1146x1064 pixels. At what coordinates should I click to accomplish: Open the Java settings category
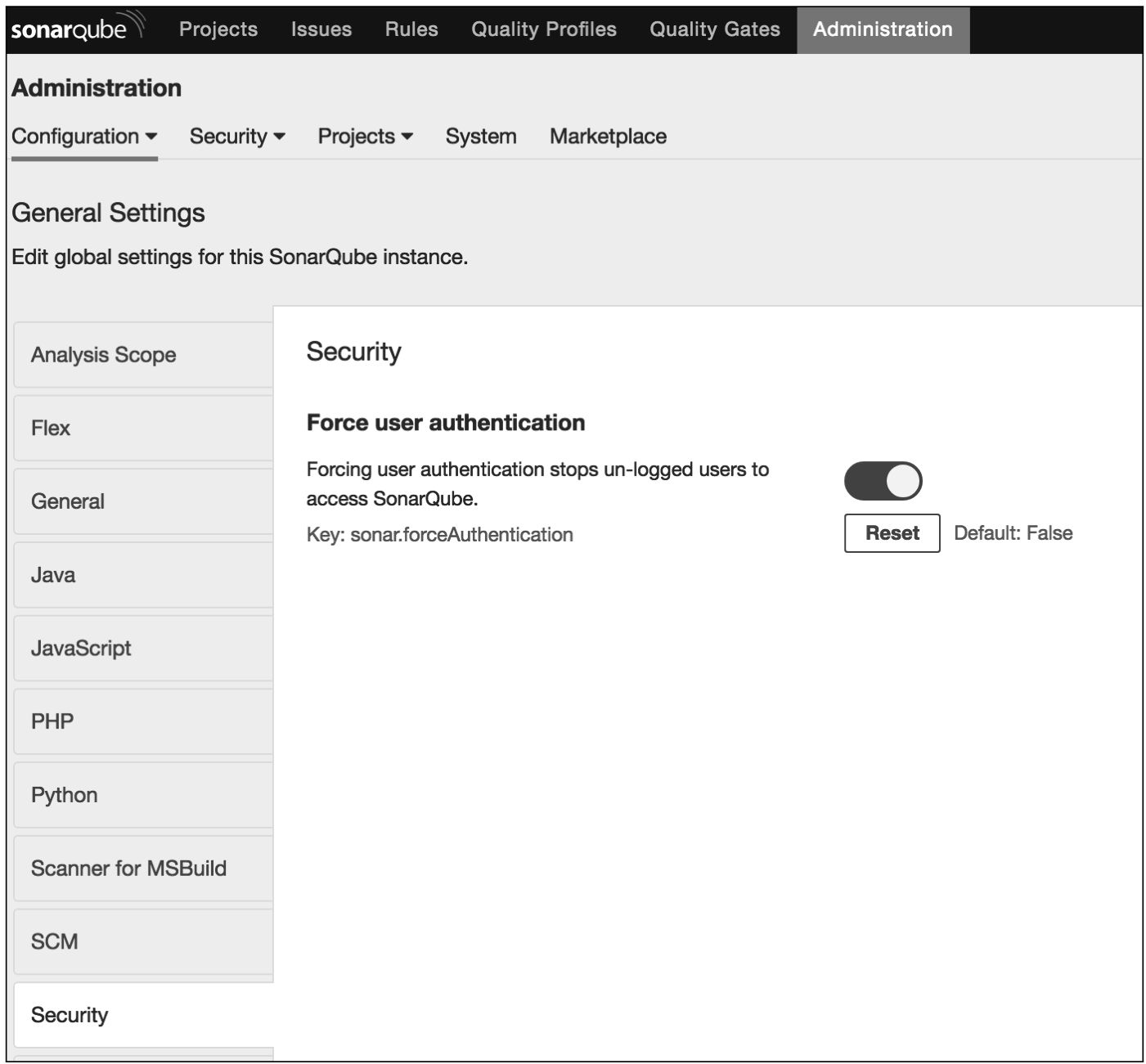pyautogui.click(x=144, y=575)
